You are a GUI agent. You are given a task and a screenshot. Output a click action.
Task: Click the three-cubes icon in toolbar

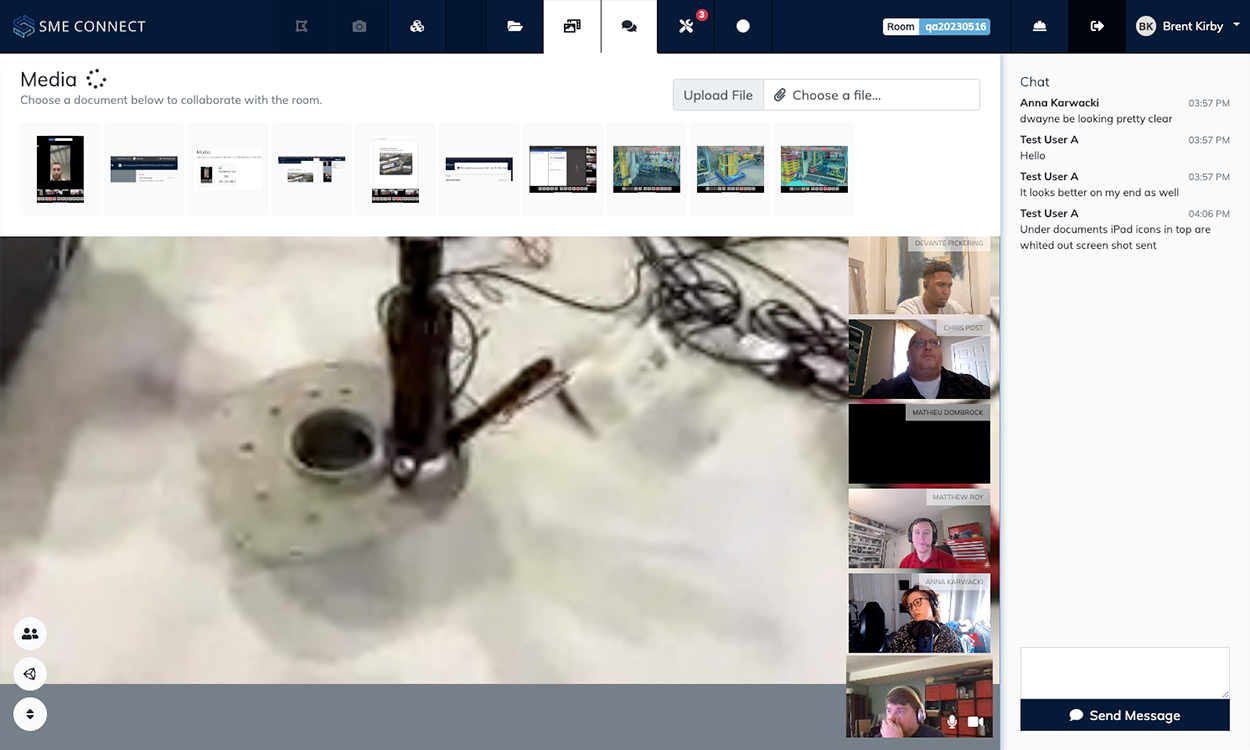(417, 27)
